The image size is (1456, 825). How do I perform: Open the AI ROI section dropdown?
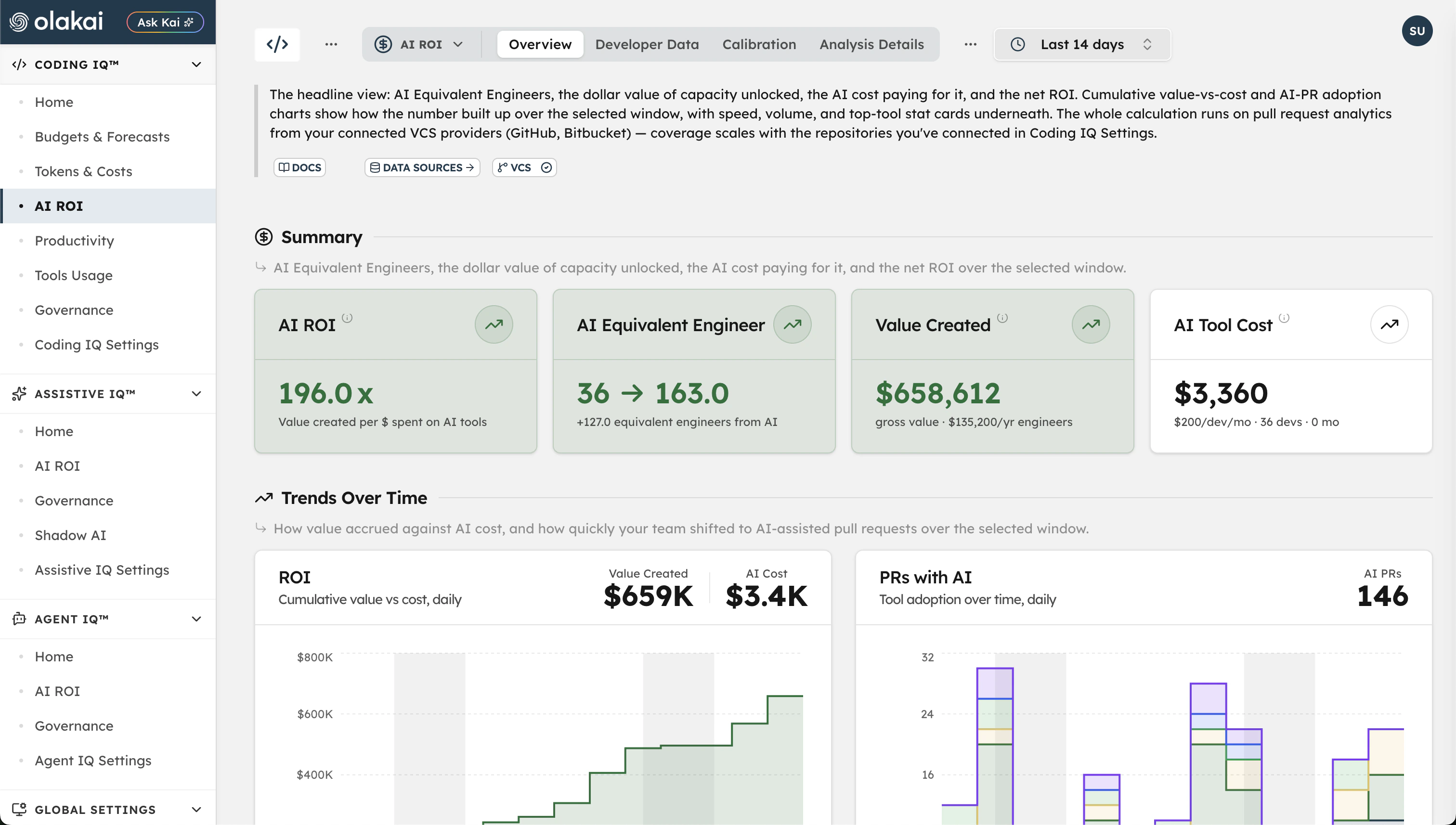coord(419,44)
